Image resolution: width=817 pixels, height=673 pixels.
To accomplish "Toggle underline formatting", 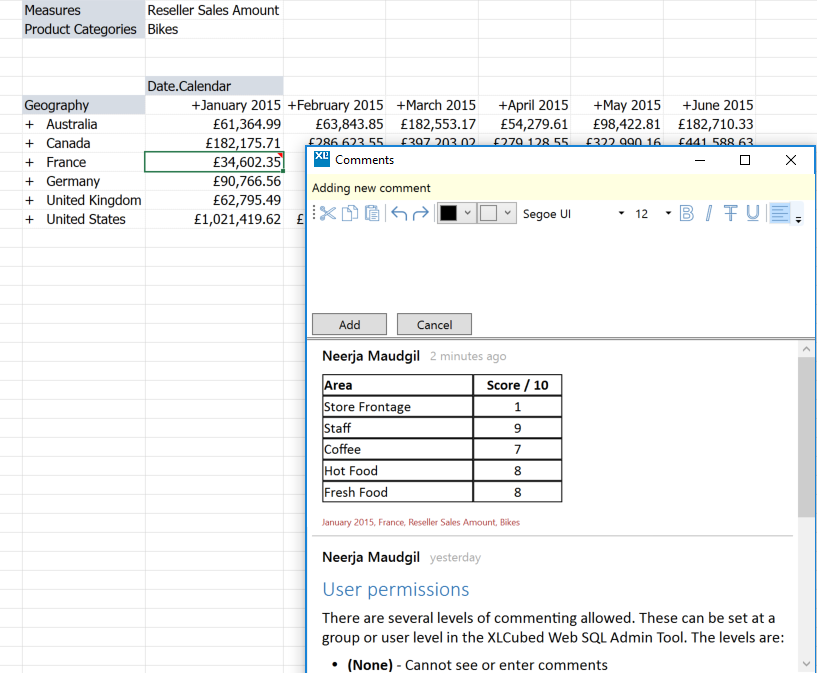I will [752, 213].
